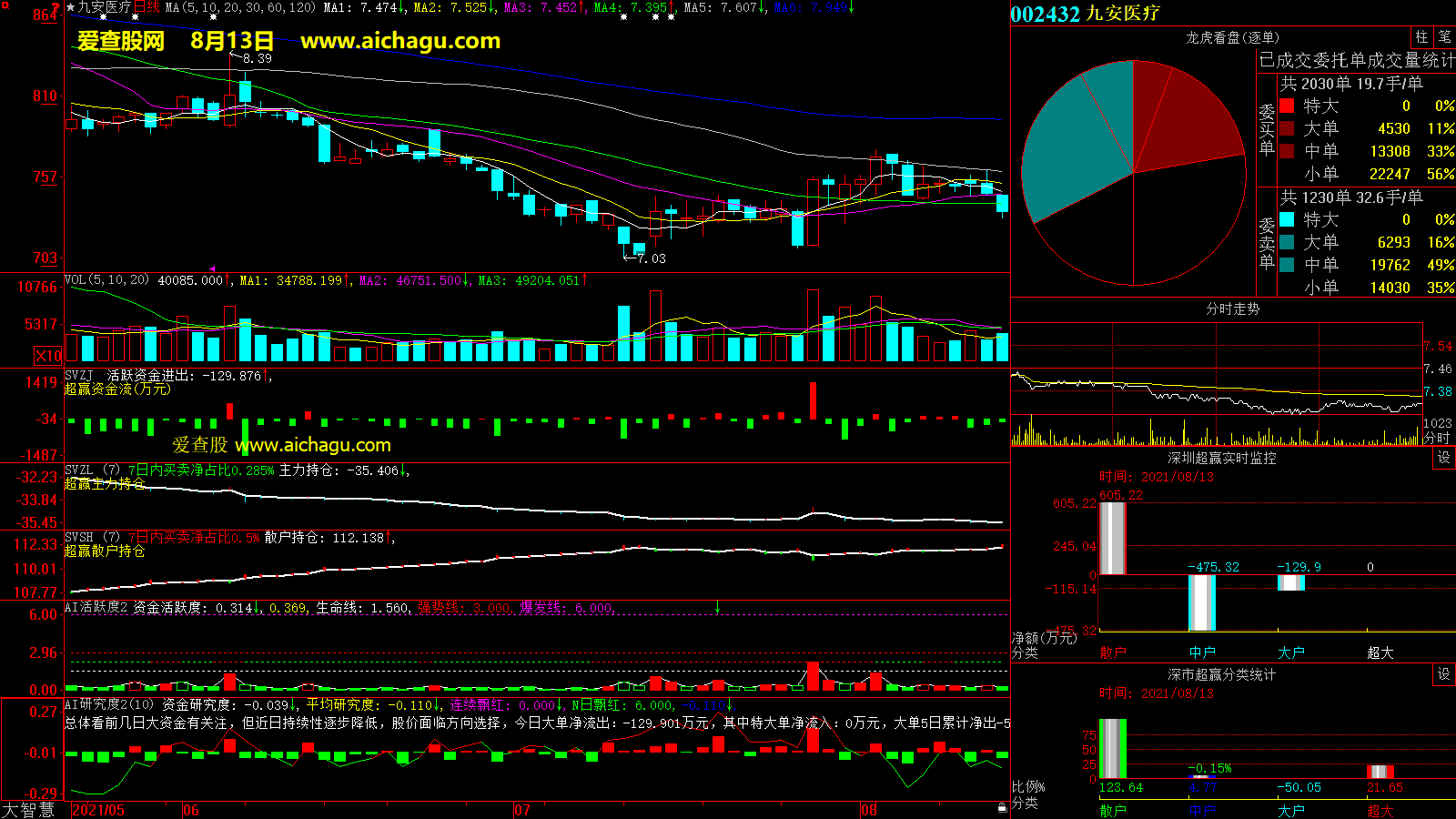Click the bright red 特大 buy order swatch

1287,106
